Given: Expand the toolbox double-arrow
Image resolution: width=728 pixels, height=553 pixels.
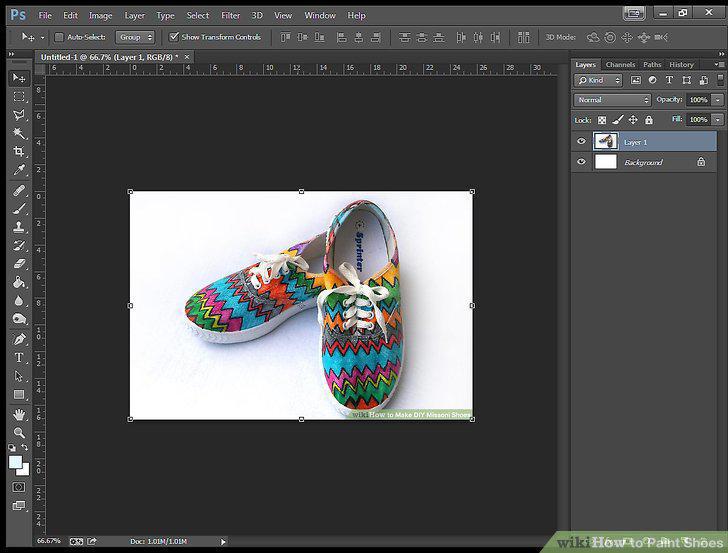Looking at the screenshot, I should tap(11, 54).
